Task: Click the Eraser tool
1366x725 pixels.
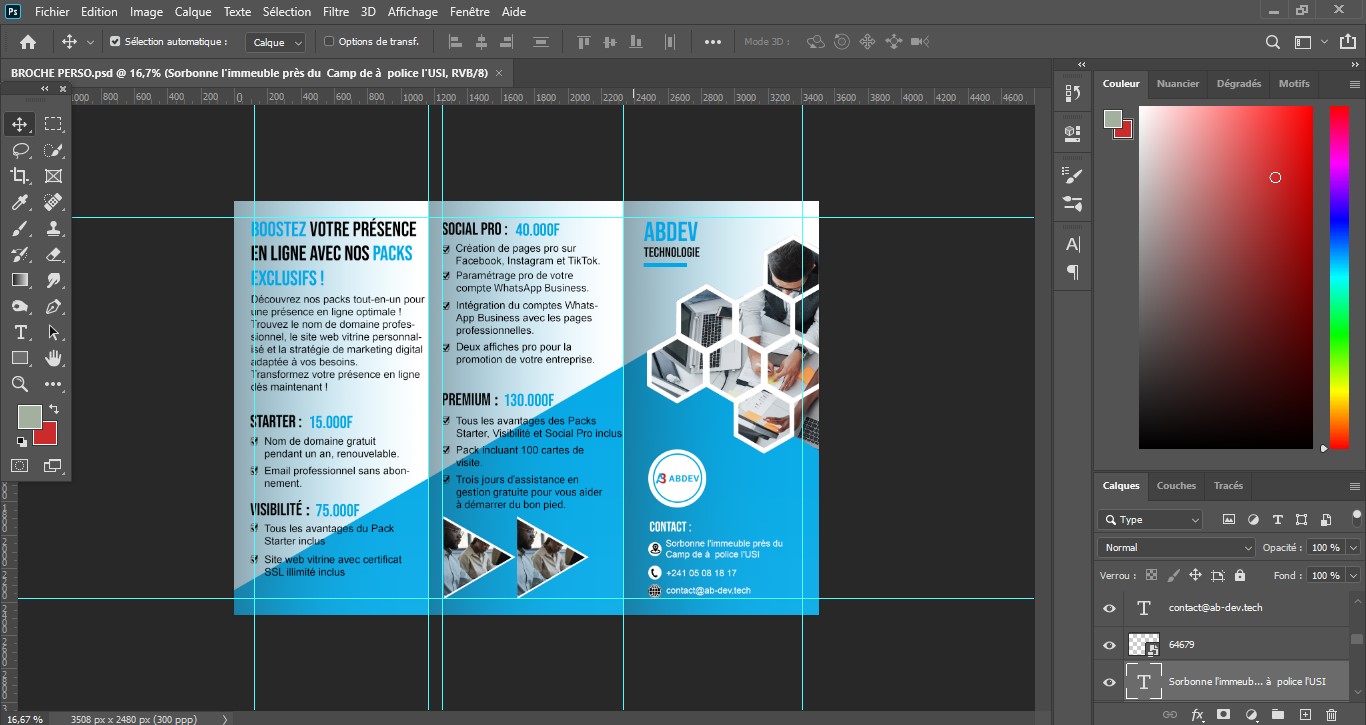Action: tap(53, 254)
